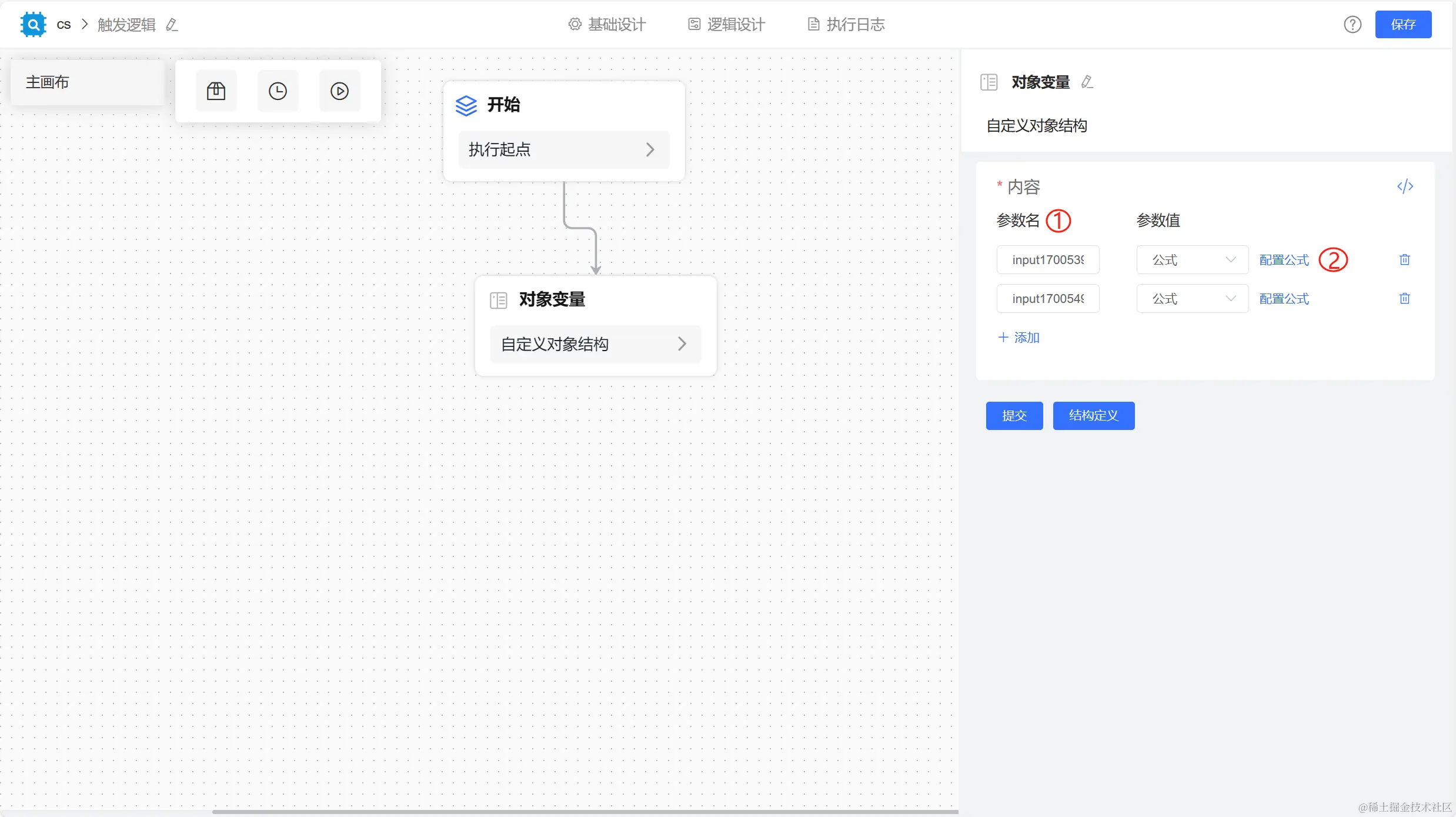The image size is (1456, 817).
Task: Click the 提交 button
Action: click(x=1014, y=416)
